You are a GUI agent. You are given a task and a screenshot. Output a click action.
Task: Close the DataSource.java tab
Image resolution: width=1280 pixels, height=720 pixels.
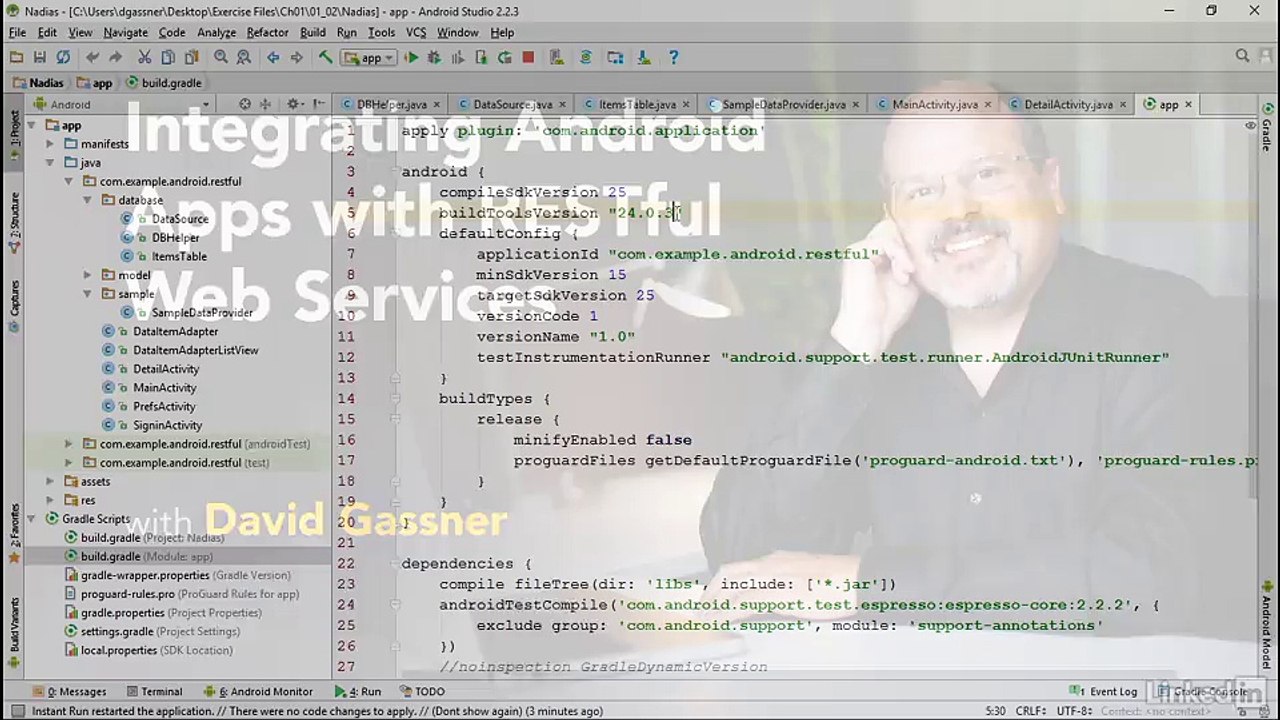pyautogui.click(x=562, y=104)
